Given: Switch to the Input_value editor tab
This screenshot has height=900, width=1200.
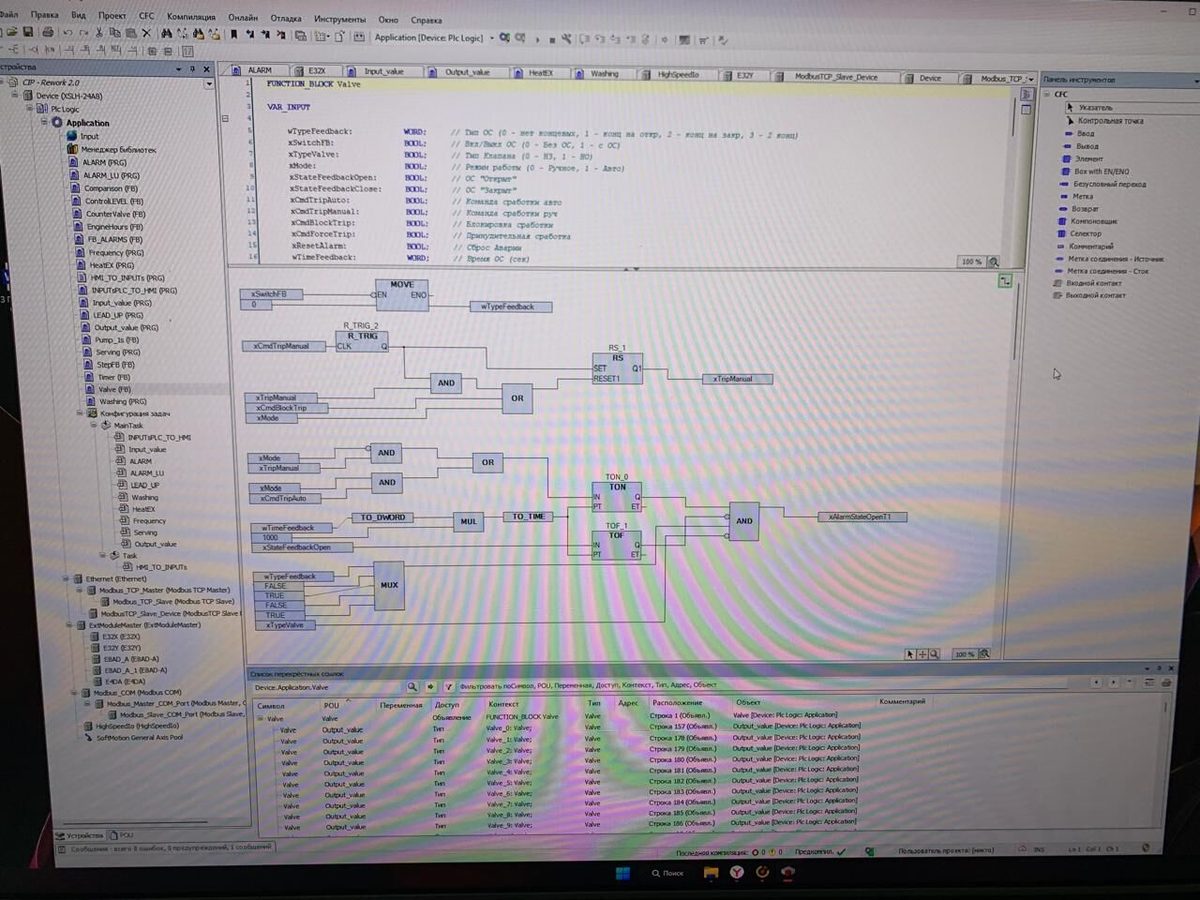Looking at the screenshot, I should 384,73.
